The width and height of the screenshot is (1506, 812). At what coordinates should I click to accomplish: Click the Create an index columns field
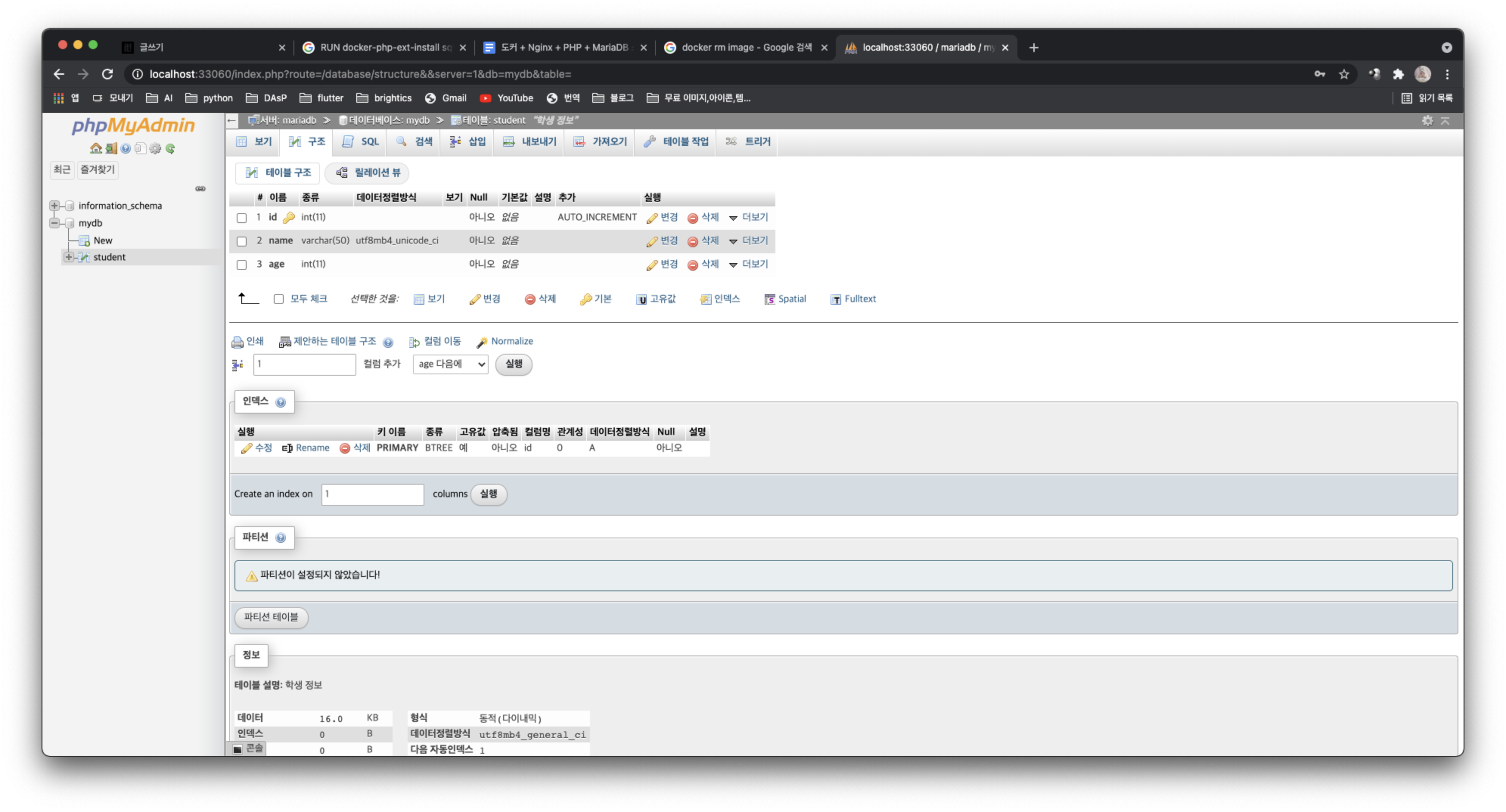373,494
